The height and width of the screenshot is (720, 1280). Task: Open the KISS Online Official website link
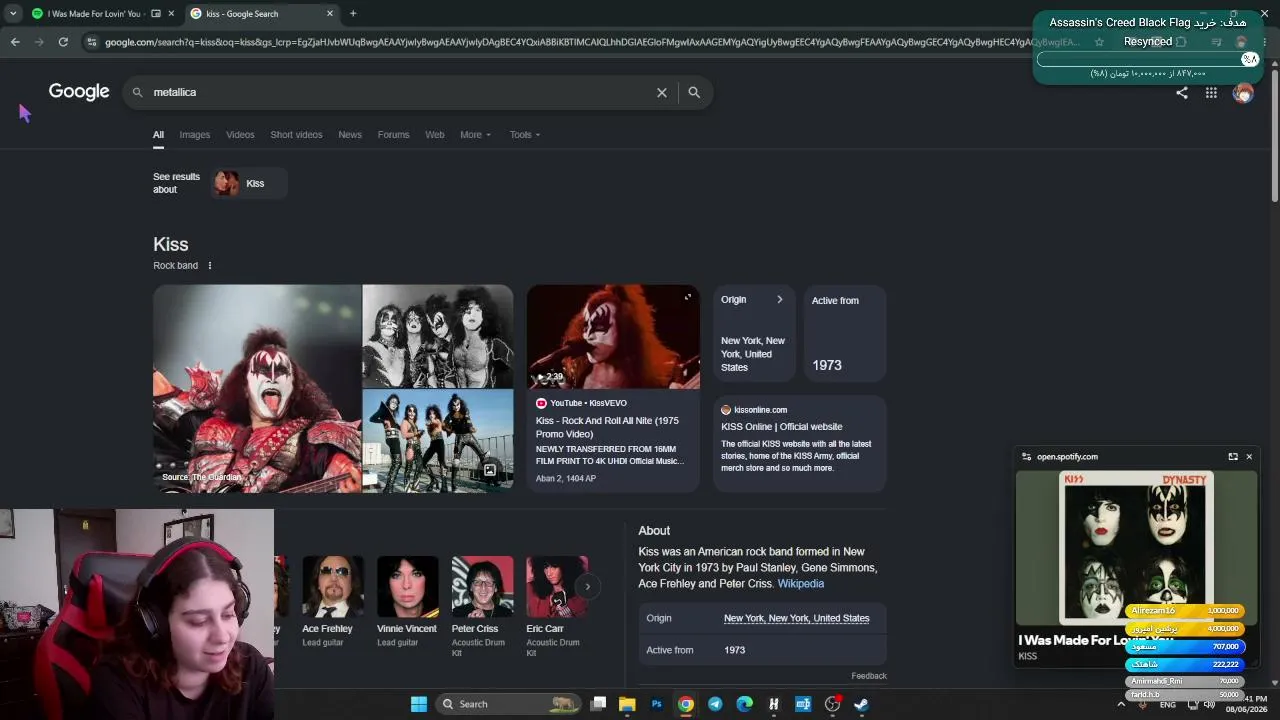[x=782, y=427]
